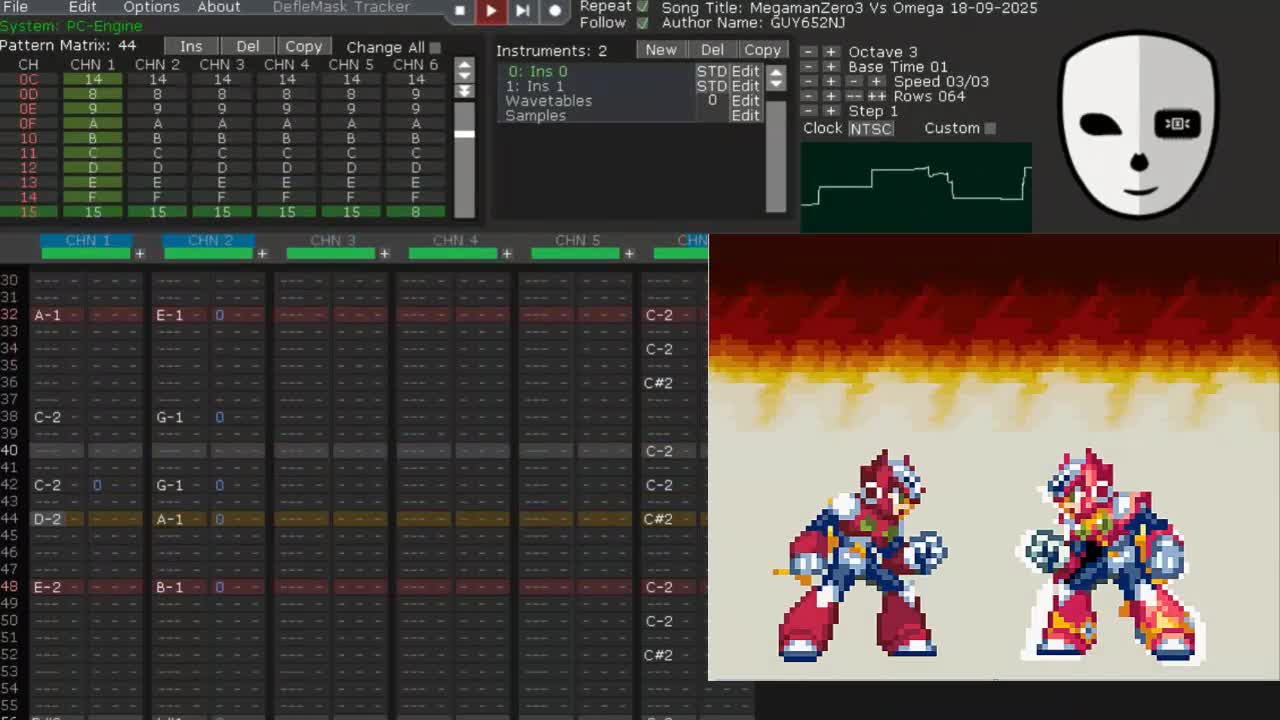This screenshot has height=720, width=1280.
Task: Click the up arrow of the instruments list scroller
Action: click(776, 70)
